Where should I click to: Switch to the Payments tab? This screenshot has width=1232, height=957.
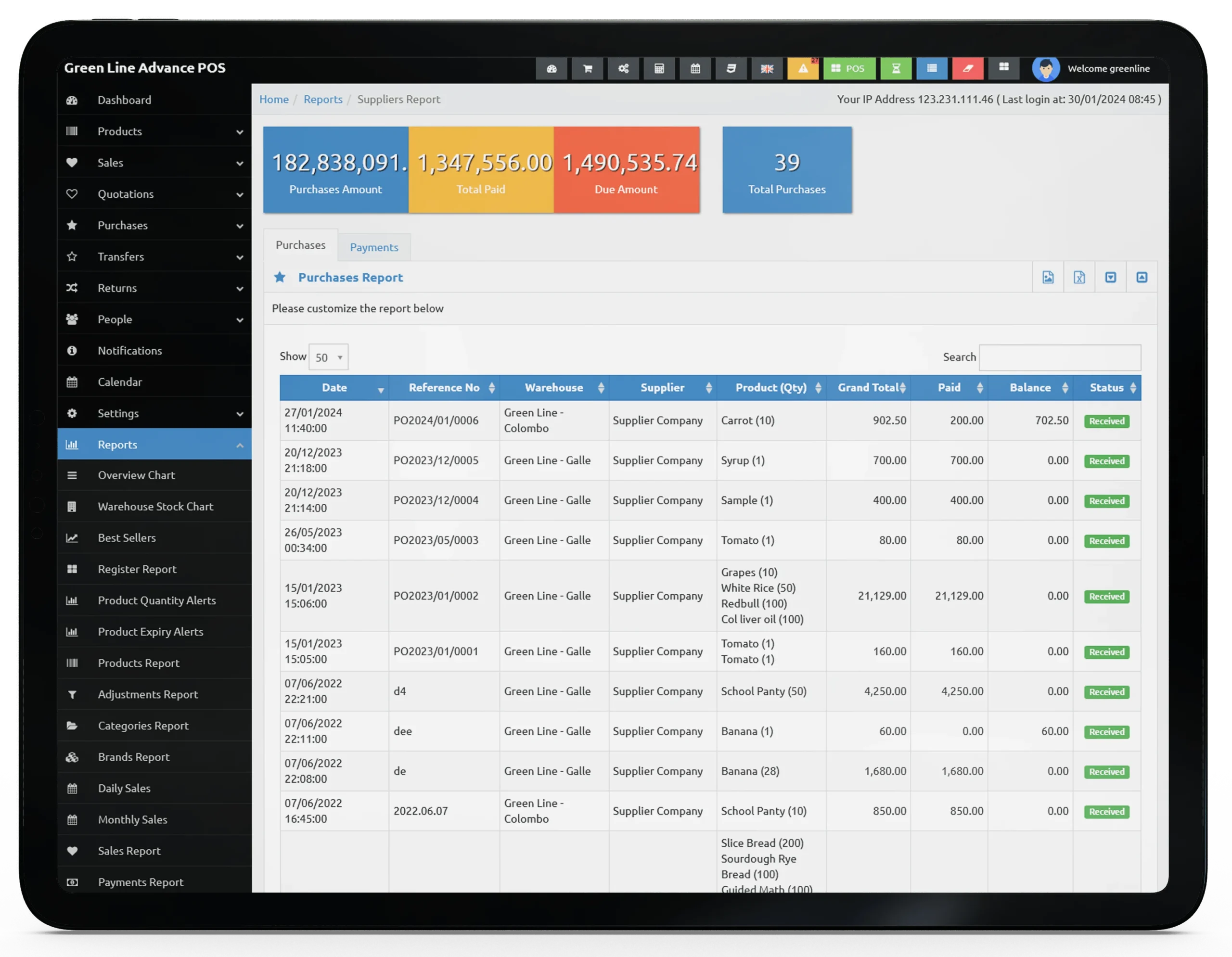click(373, 247)
